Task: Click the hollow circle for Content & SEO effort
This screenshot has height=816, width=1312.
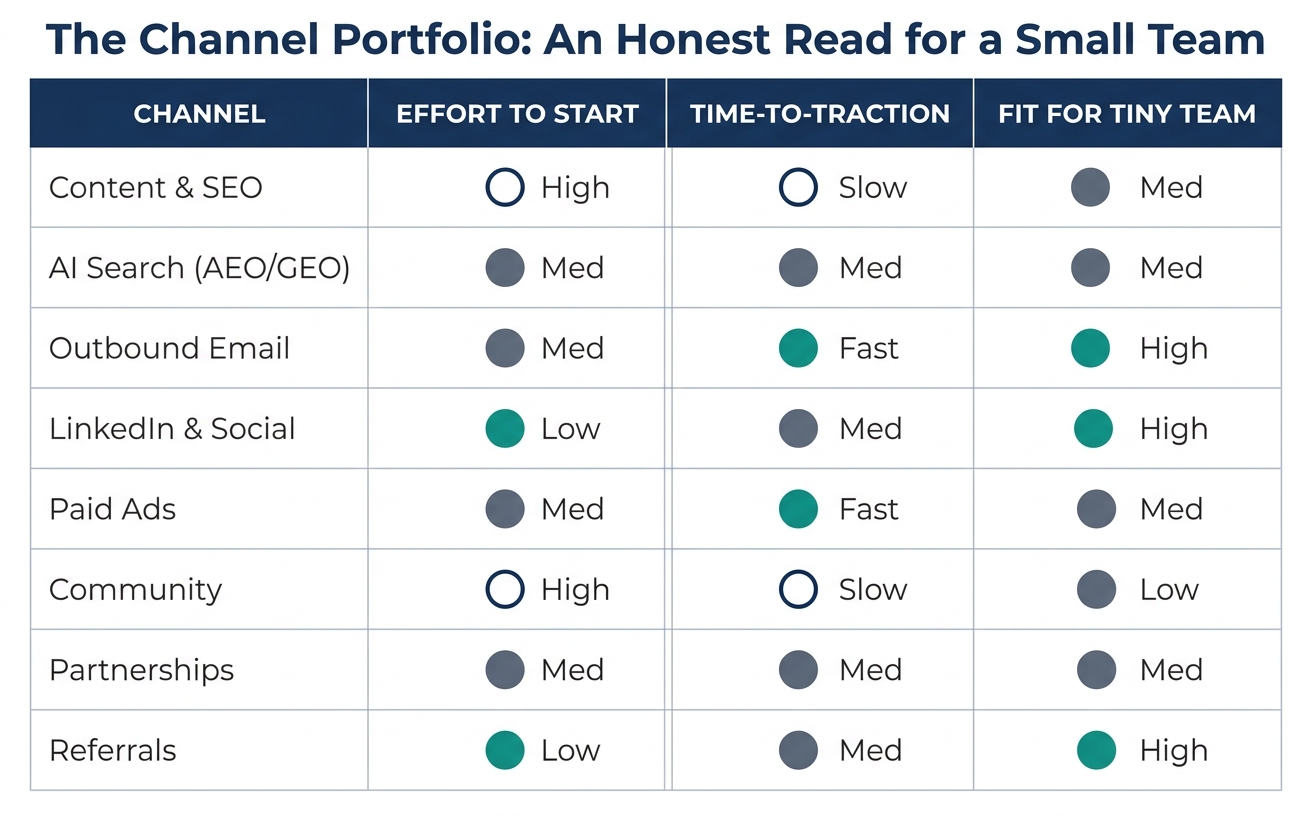Action: (505, 187)
